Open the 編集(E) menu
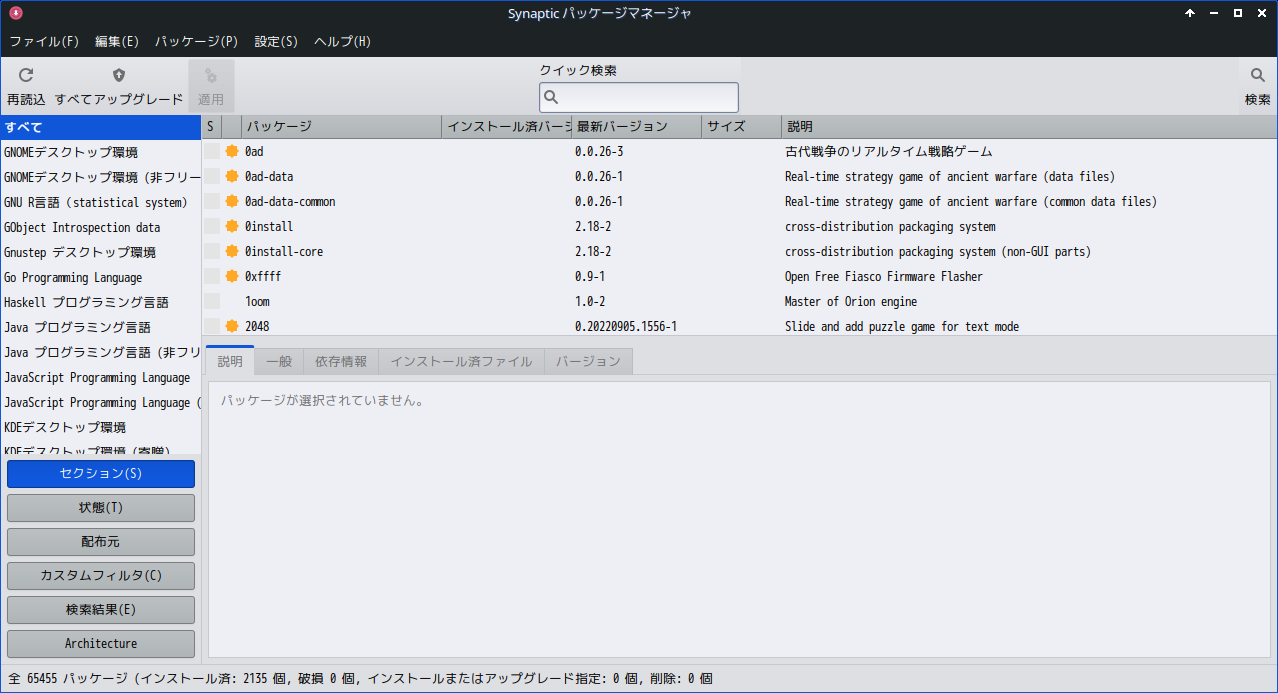 (x=117, y=42)
